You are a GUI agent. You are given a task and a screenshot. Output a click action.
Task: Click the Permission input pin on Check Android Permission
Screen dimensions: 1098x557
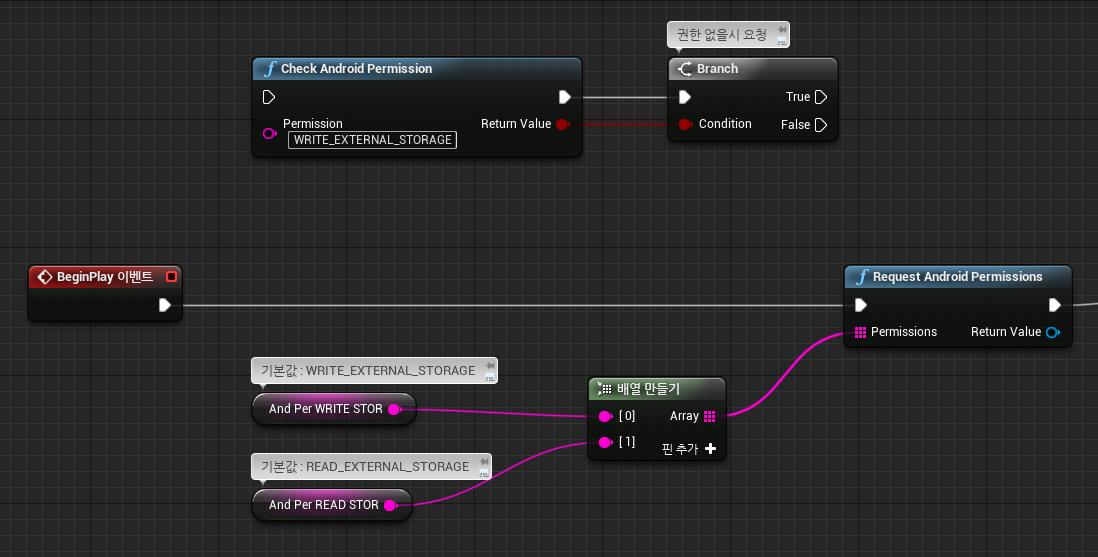coord(269,133)
